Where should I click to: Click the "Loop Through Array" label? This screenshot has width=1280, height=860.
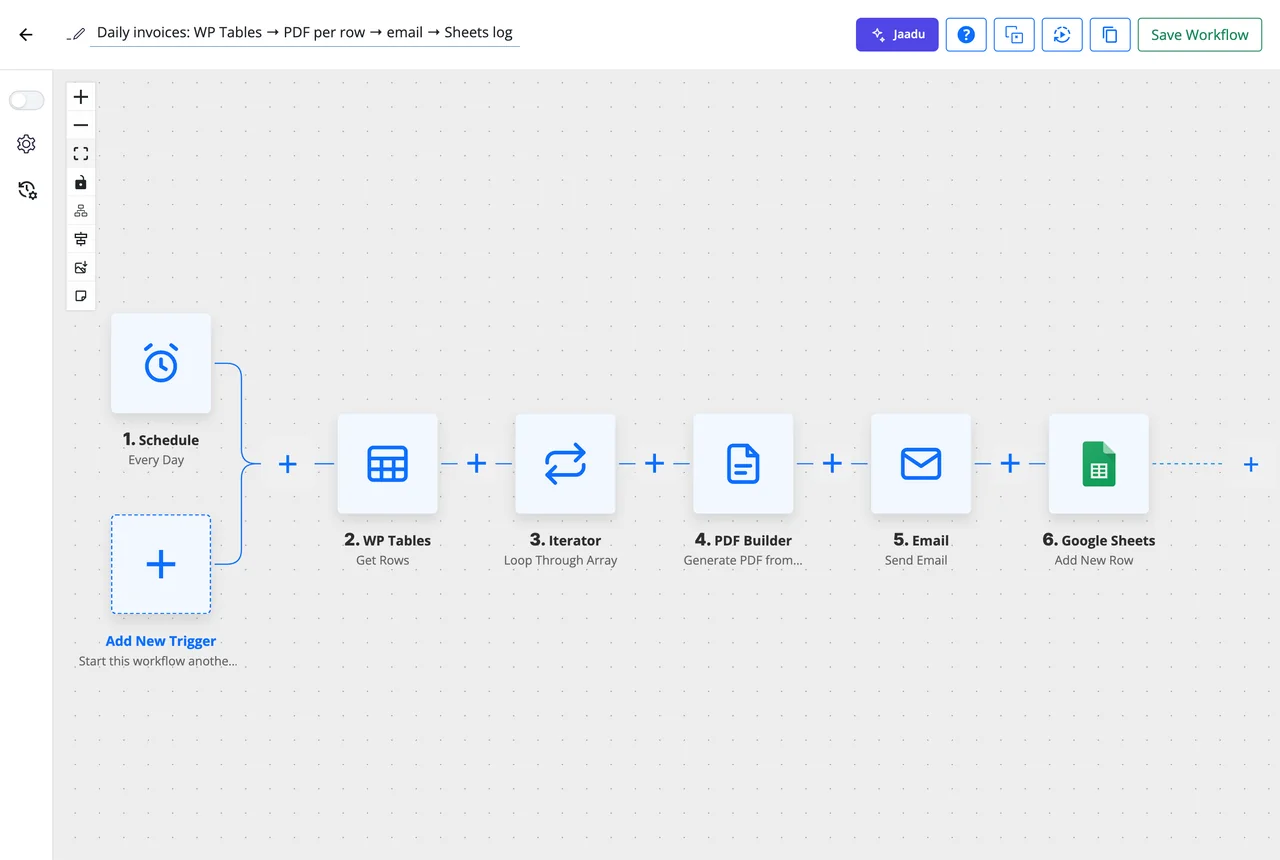(561, 560)
